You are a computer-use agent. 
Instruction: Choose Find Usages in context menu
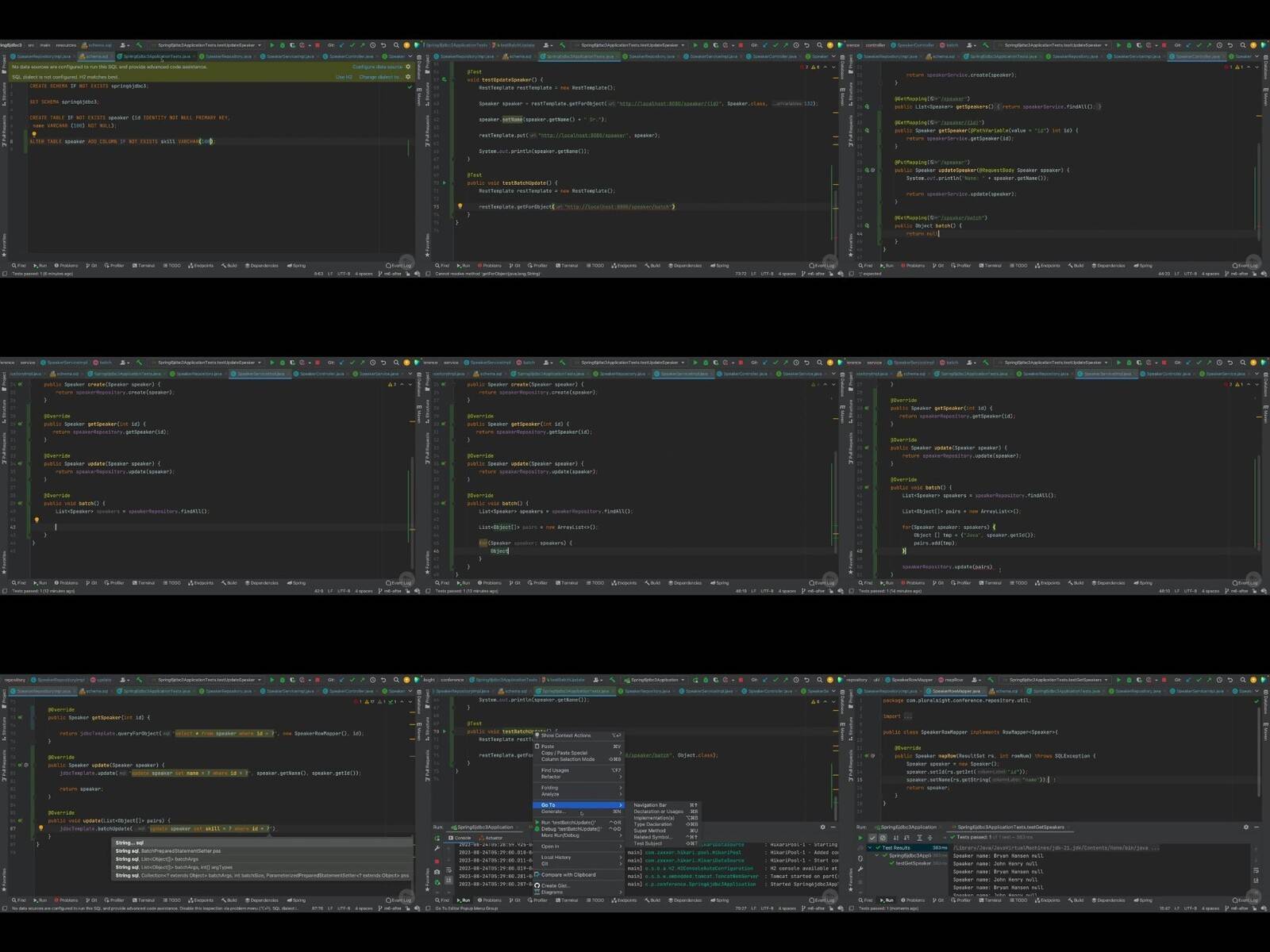click(578, 770)
